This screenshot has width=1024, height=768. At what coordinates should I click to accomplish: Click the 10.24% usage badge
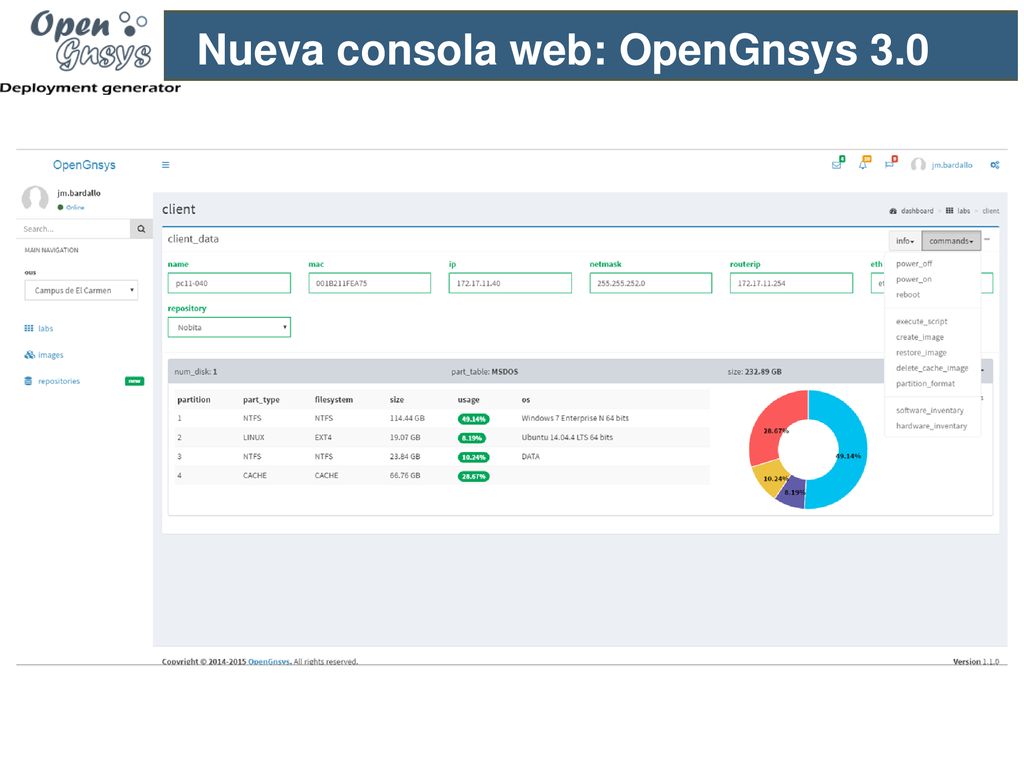click(x=473, y=457)
